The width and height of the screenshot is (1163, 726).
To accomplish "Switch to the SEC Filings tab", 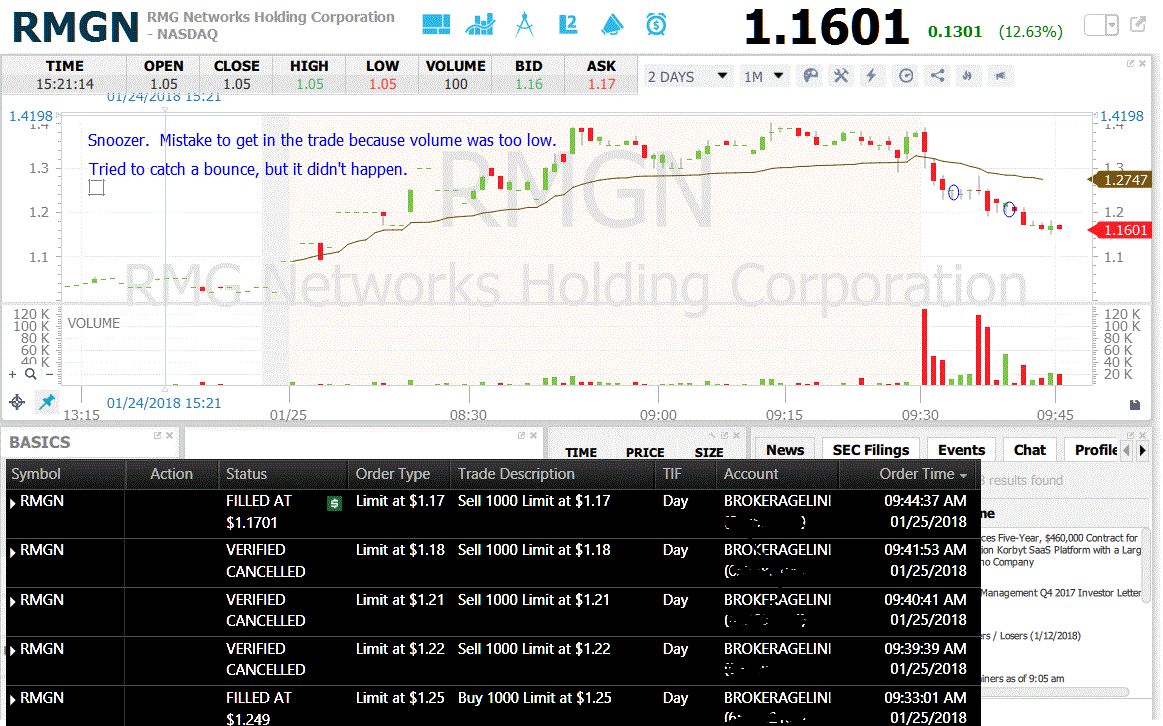I will (x=871, y=449).
